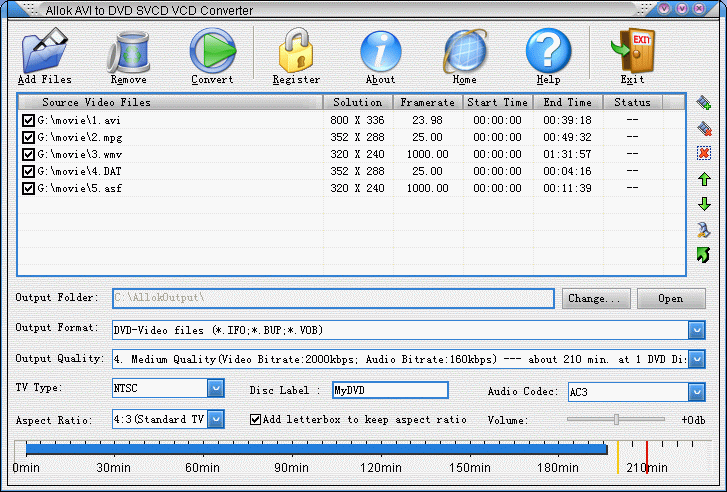Click the Open output folder button
The image size is (727, 492).
pos(670,298)
